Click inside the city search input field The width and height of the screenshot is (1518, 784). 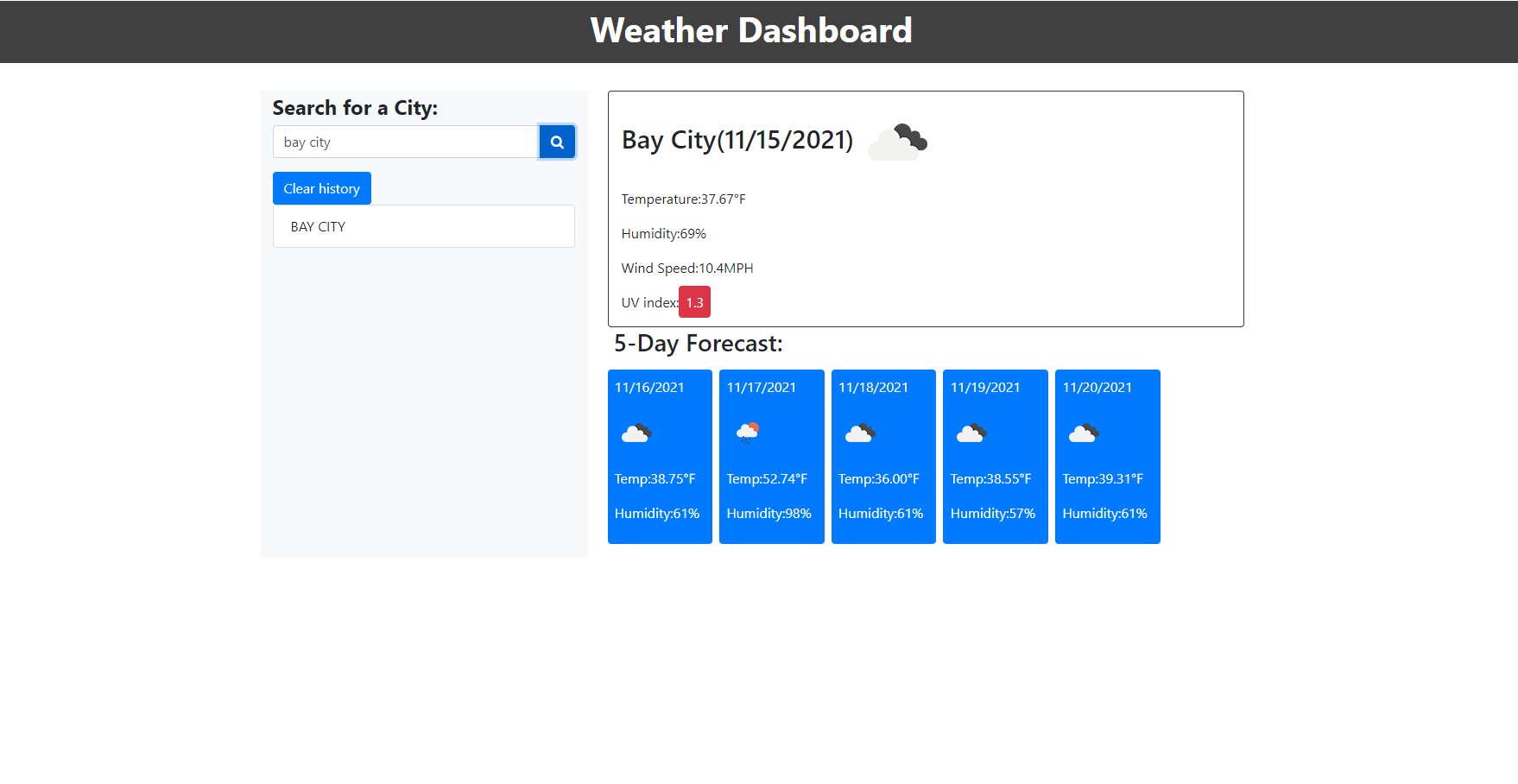[404, 142]
